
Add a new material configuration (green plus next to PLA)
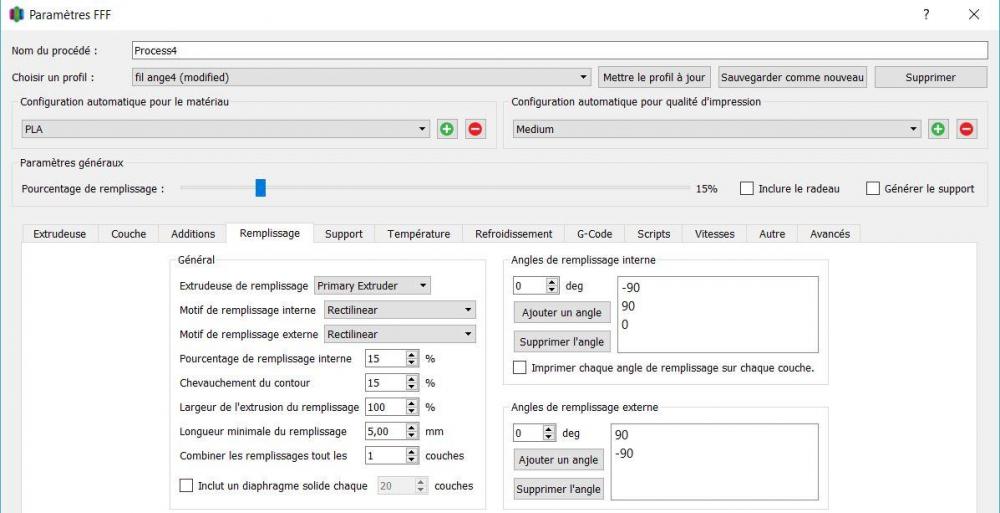click(x=447, y=130)
